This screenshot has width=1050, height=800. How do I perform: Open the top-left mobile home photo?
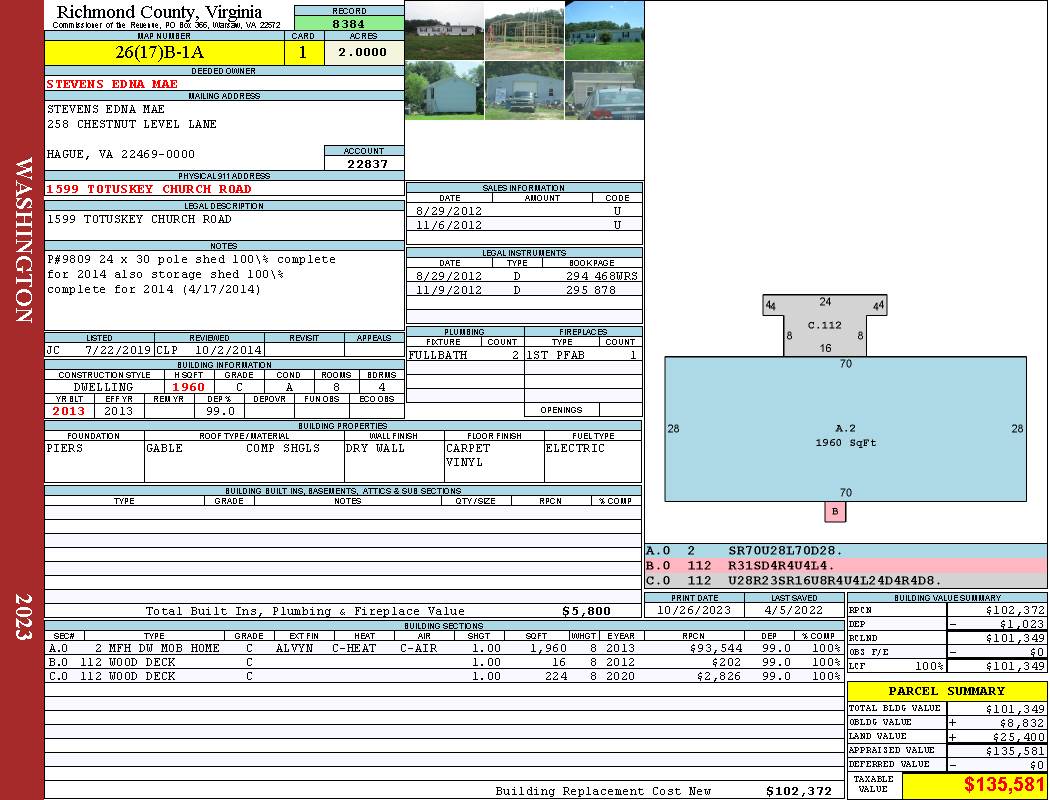(444, 30)
